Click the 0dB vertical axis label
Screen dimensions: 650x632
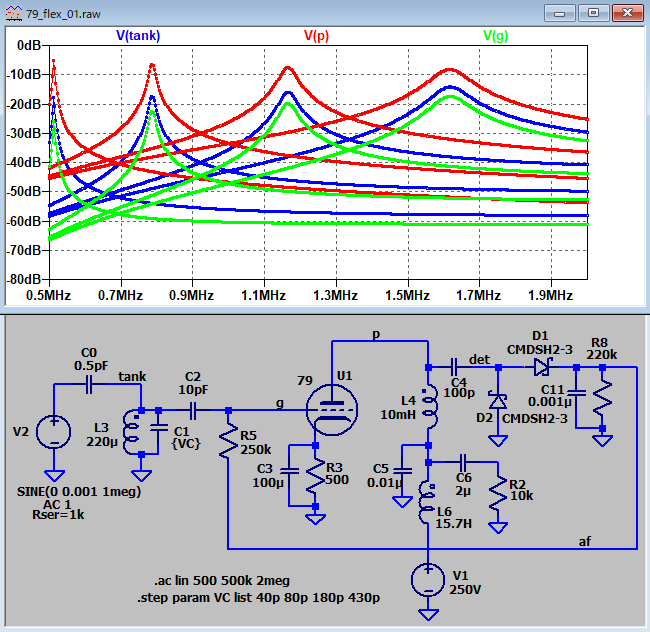coord(29,45)
